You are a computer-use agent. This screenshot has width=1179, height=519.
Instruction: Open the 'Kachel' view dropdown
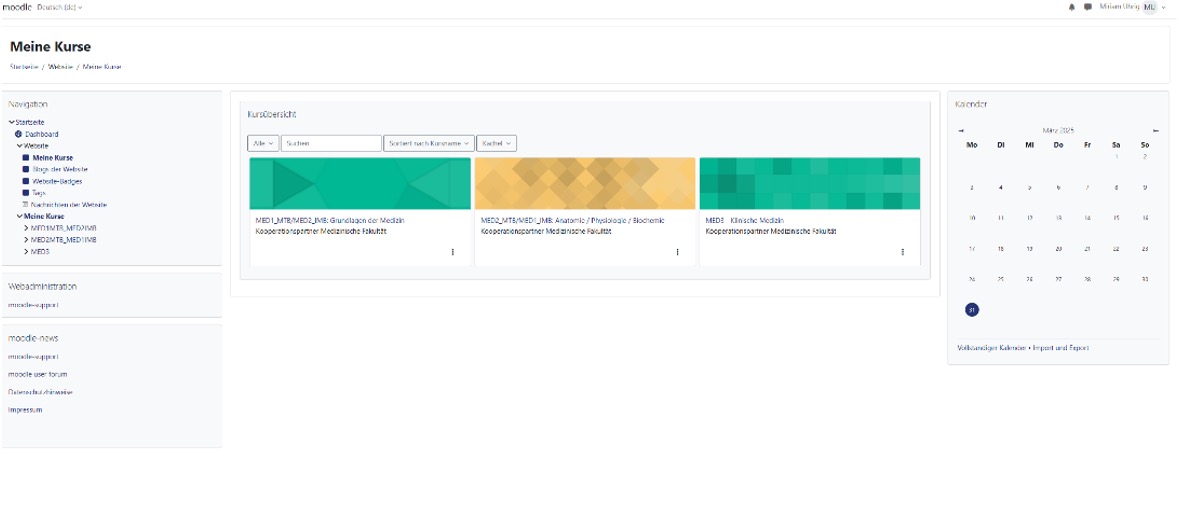point(495,144)
